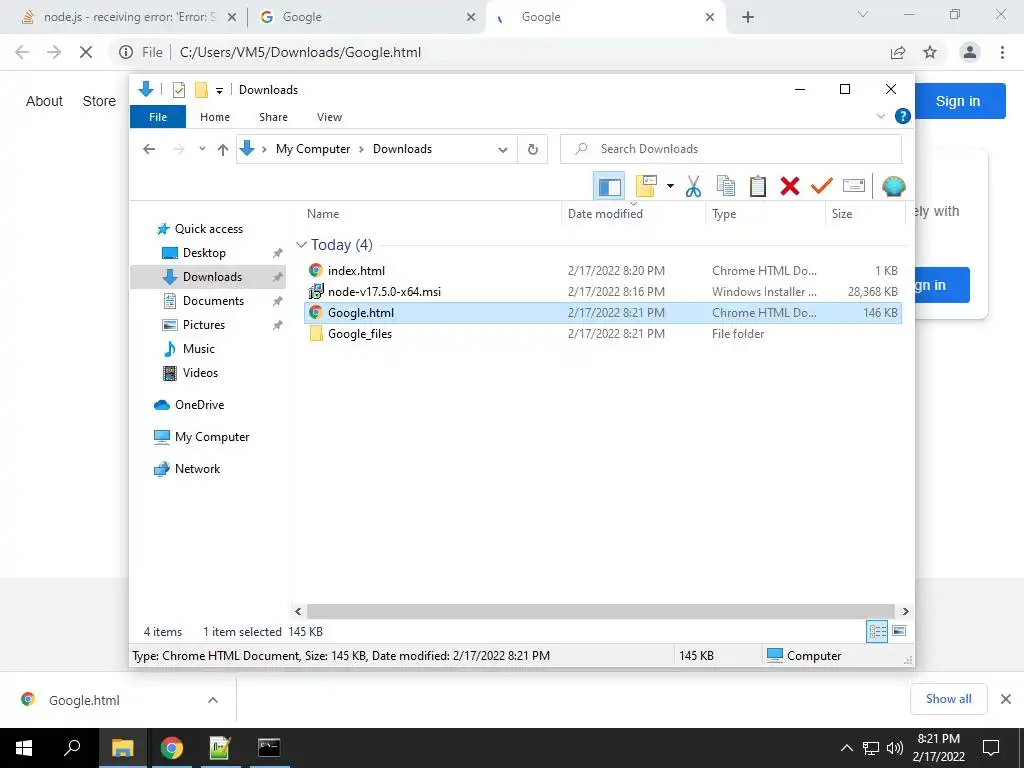
Task: Open Google.html download item options arrow
Action: 212,700
